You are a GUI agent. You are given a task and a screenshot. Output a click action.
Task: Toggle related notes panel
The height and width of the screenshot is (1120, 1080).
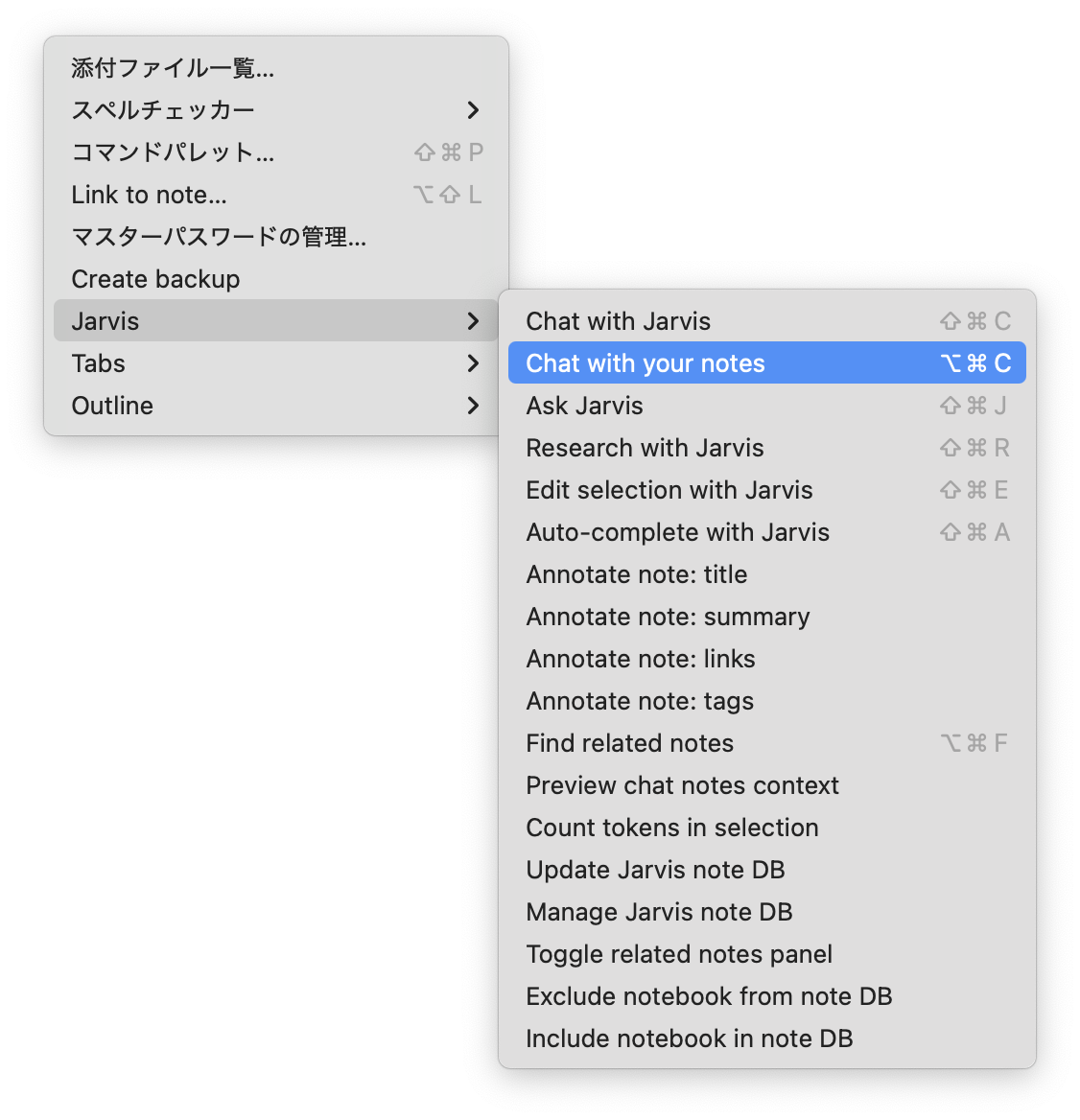pos(678,954)
